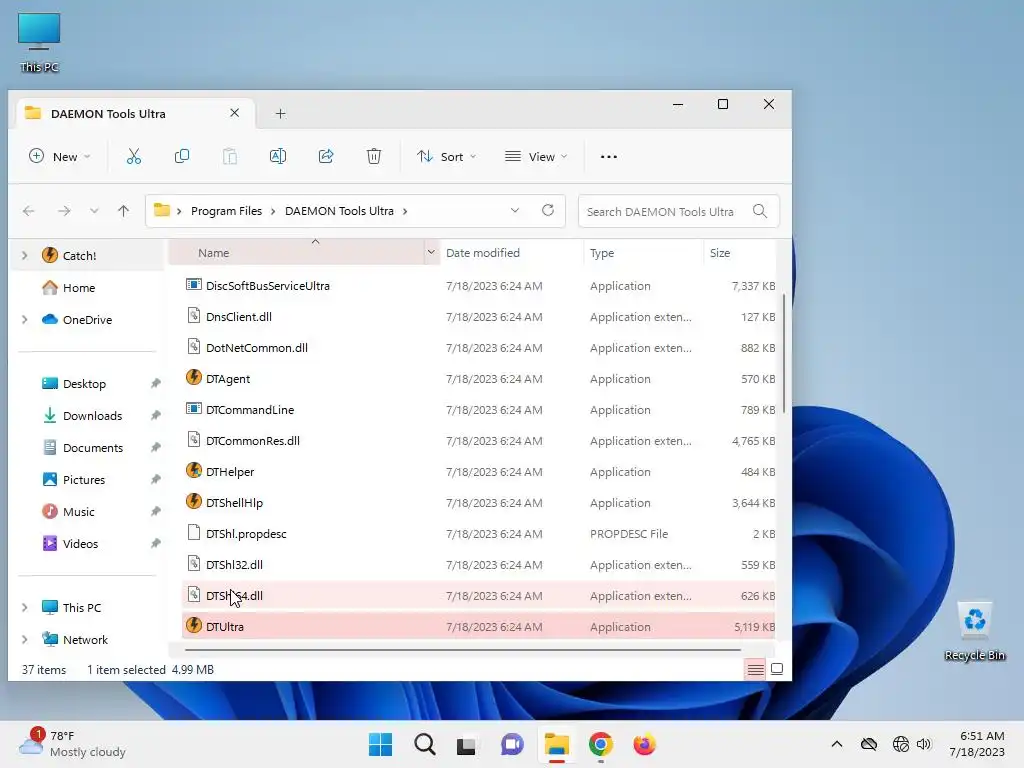The width and height of the screenshot is (1024, 768).
Task: Open the See more three-dots menu
Action: click(609, 157)
